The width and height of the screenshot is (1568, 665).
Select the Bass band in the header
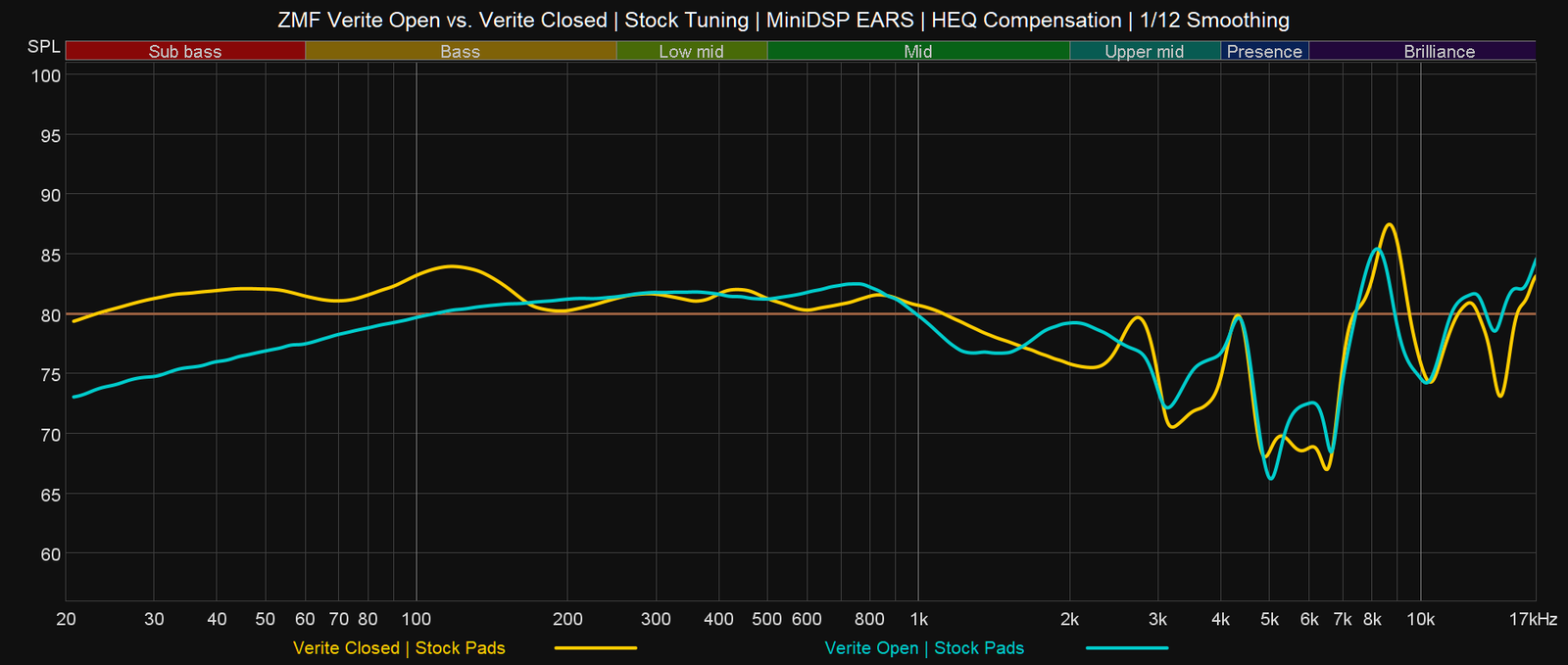click(x=460, y=52)
